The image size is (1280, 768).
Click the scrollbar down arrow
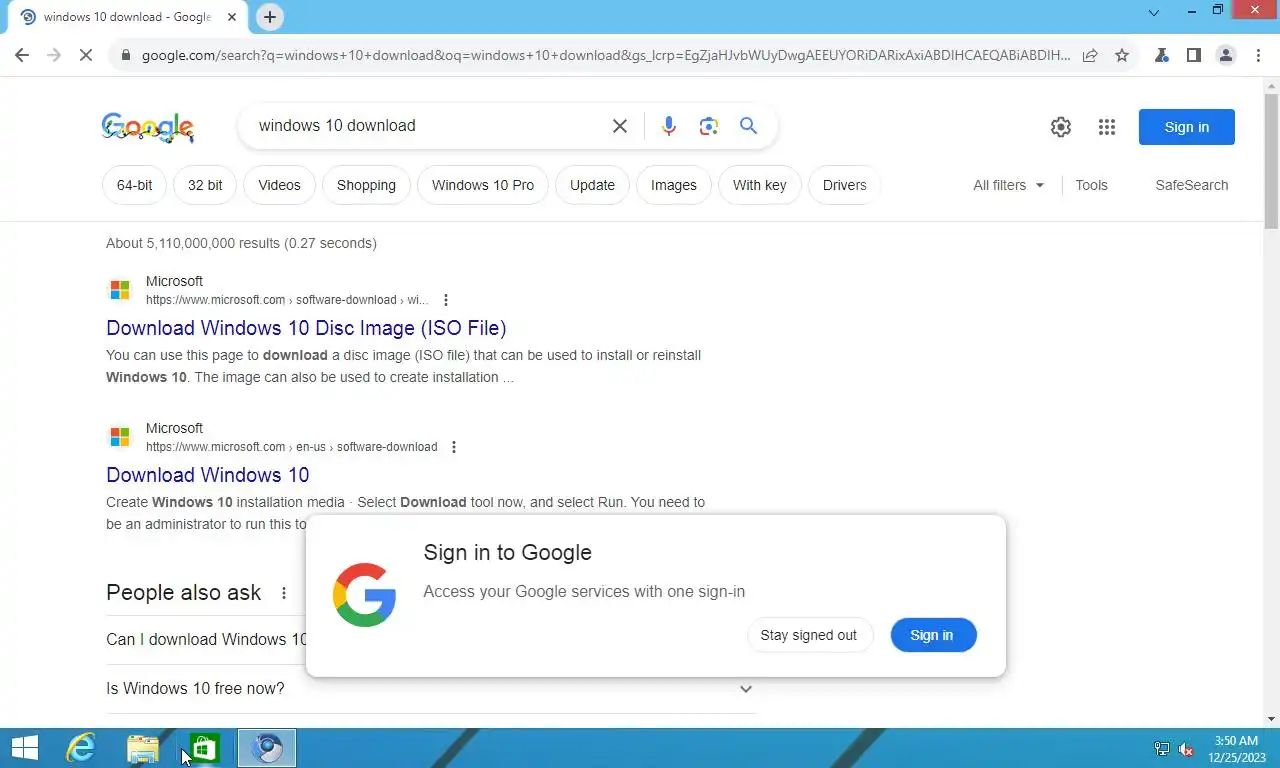pyautogui.click(x=1271, y=718)
